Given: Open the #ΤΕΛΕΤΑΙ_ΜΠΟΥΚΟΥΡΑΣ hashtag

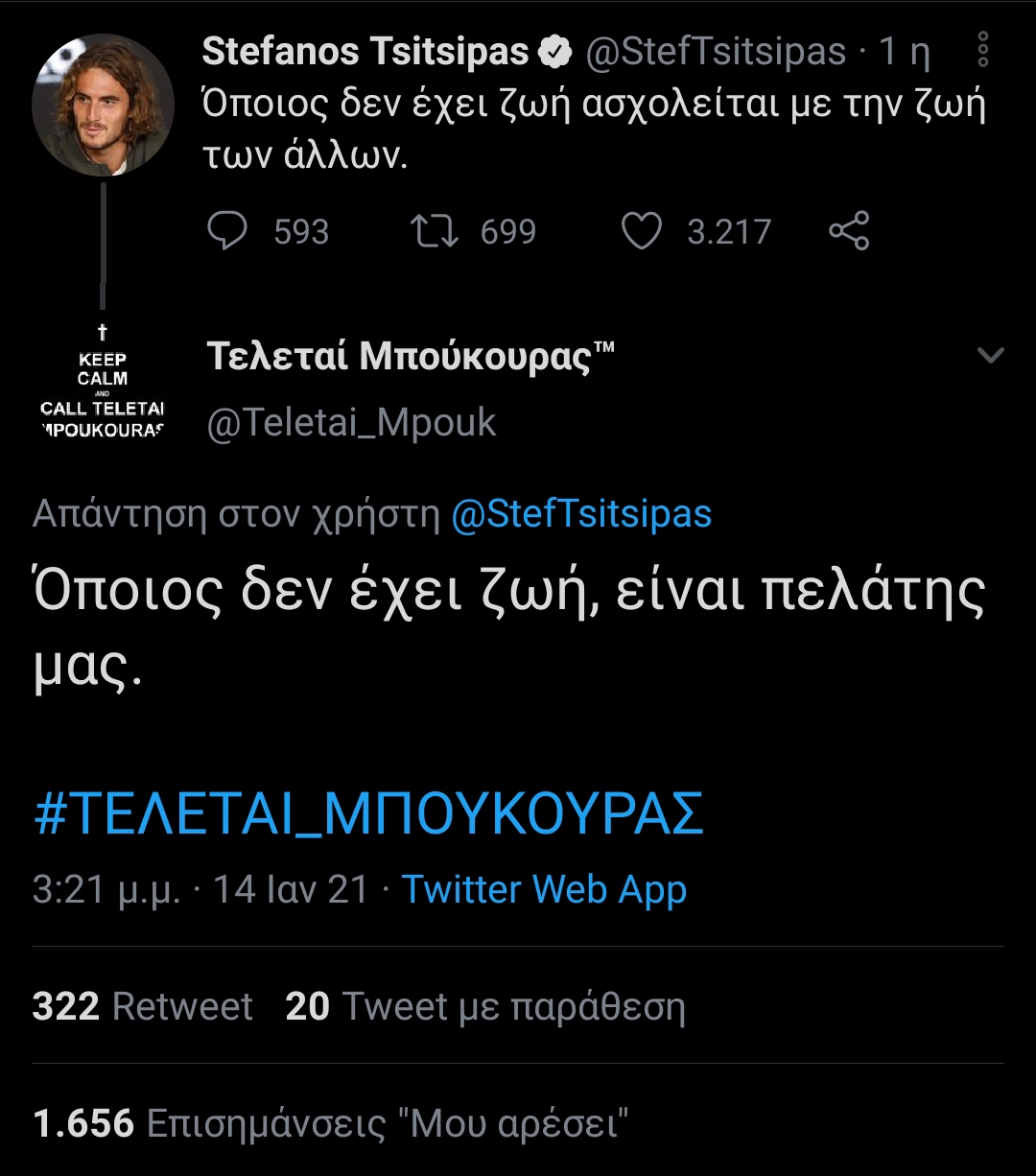Looking at the screenshot, I should point(369,814).
